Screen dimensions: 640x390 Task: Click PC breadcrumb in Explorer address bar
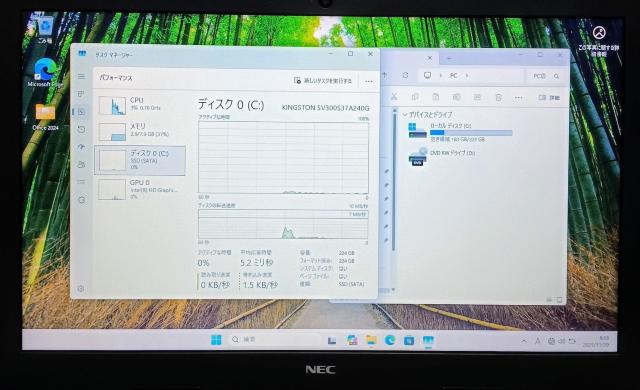[453, 76]
